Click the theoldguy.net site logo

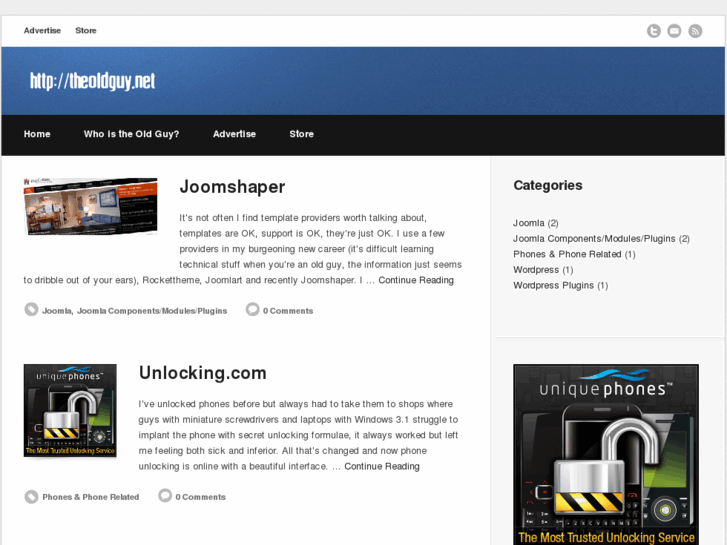92,81
